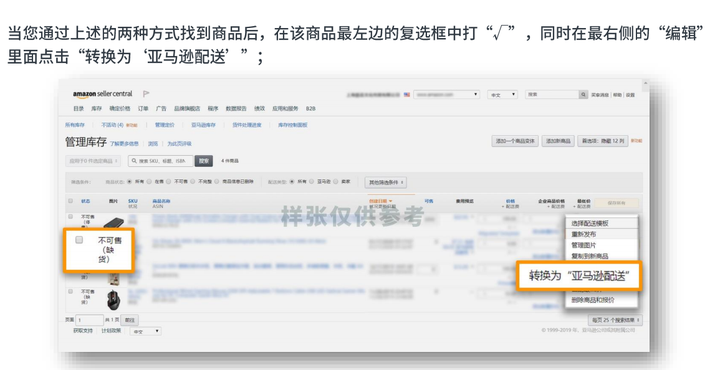This screenshot has width=720, height=370.
Task: Open the 应用于0件选定商品 bulk action dropdown
Action: (93, 161)
